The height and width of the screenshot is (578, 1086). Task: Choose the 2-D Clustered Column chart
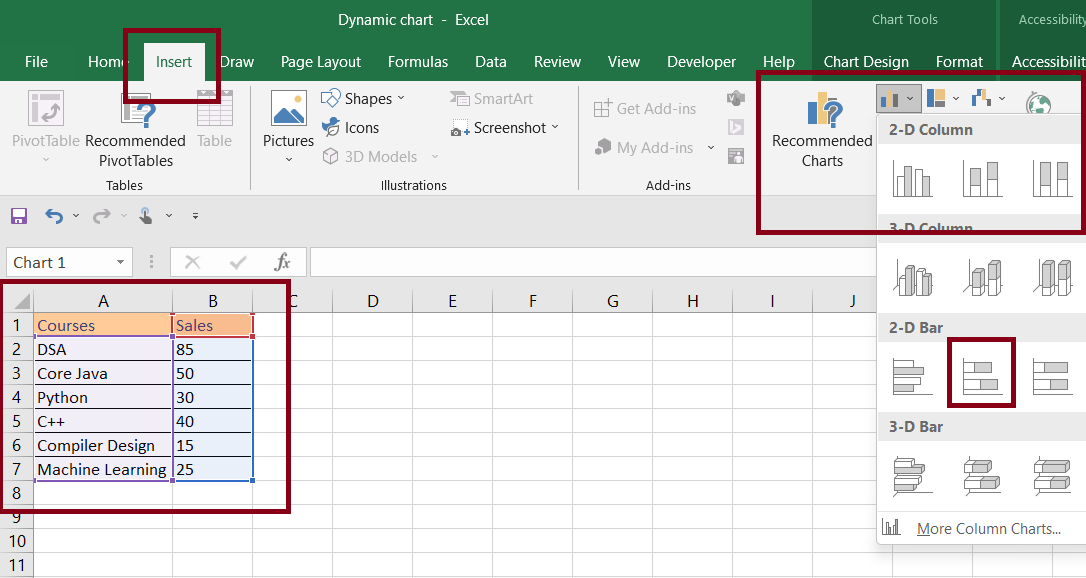pos(912,178)
